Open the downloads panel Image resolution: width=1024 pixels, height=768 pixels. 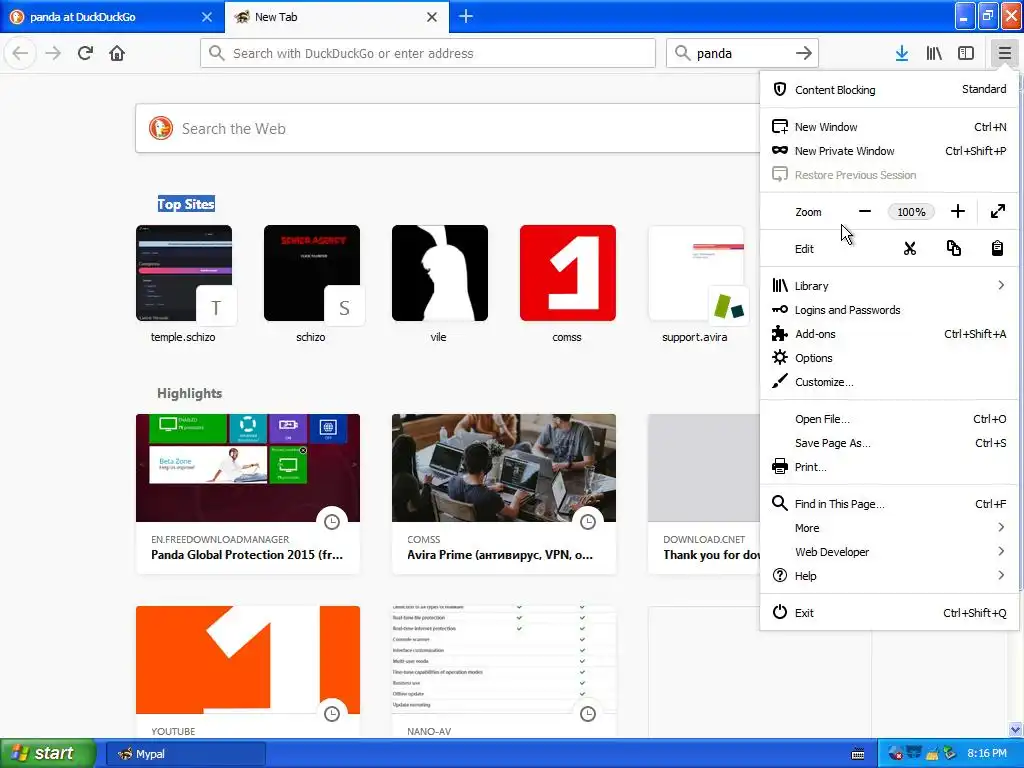pyautogui.click(x=901, y=53)
